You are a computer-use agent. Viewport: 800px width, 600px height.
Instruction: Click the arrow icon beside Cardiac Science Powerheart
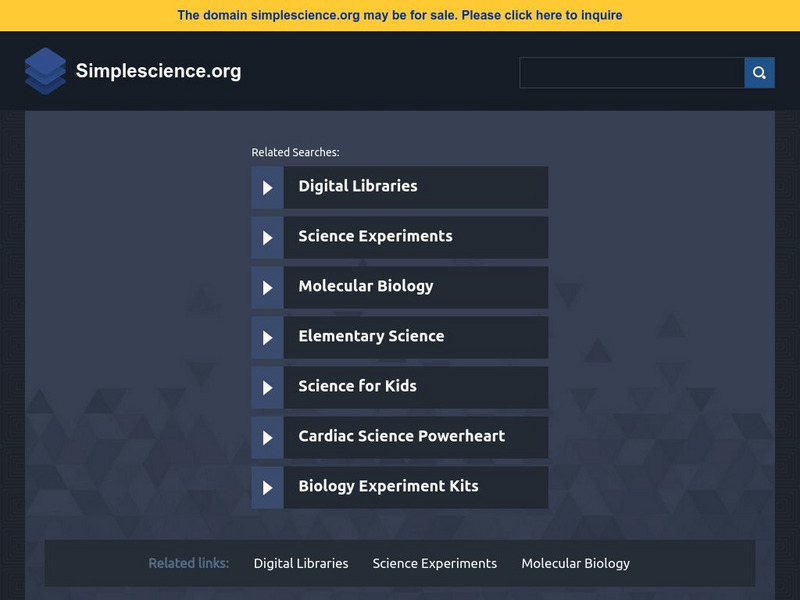click(x=267, y=438)
